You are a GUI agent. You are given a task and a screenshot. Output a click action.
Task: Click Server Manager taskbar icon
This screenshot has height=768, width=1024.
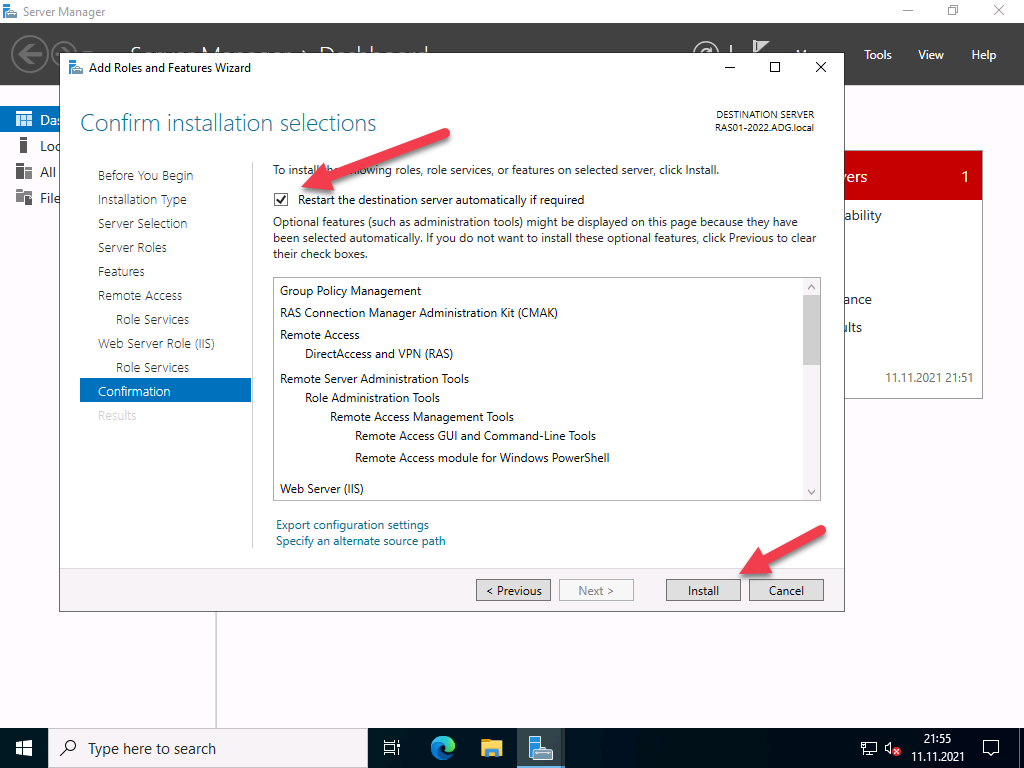click(541, 748)
